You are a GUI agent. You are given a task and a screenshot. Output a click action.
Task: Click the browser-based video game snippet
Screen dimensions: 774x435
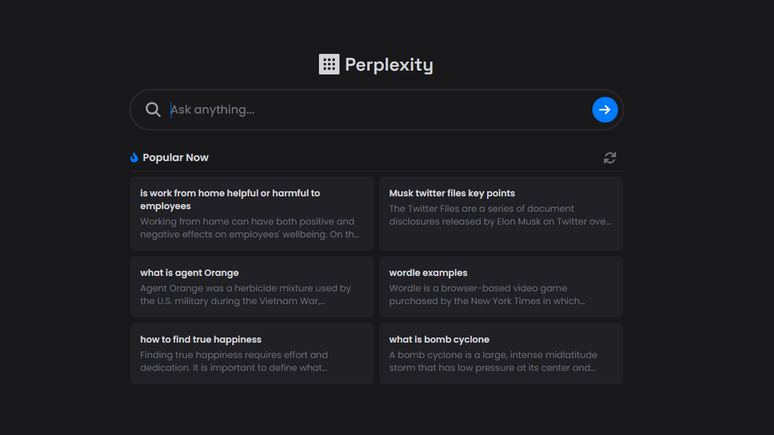tap(487, 294)
